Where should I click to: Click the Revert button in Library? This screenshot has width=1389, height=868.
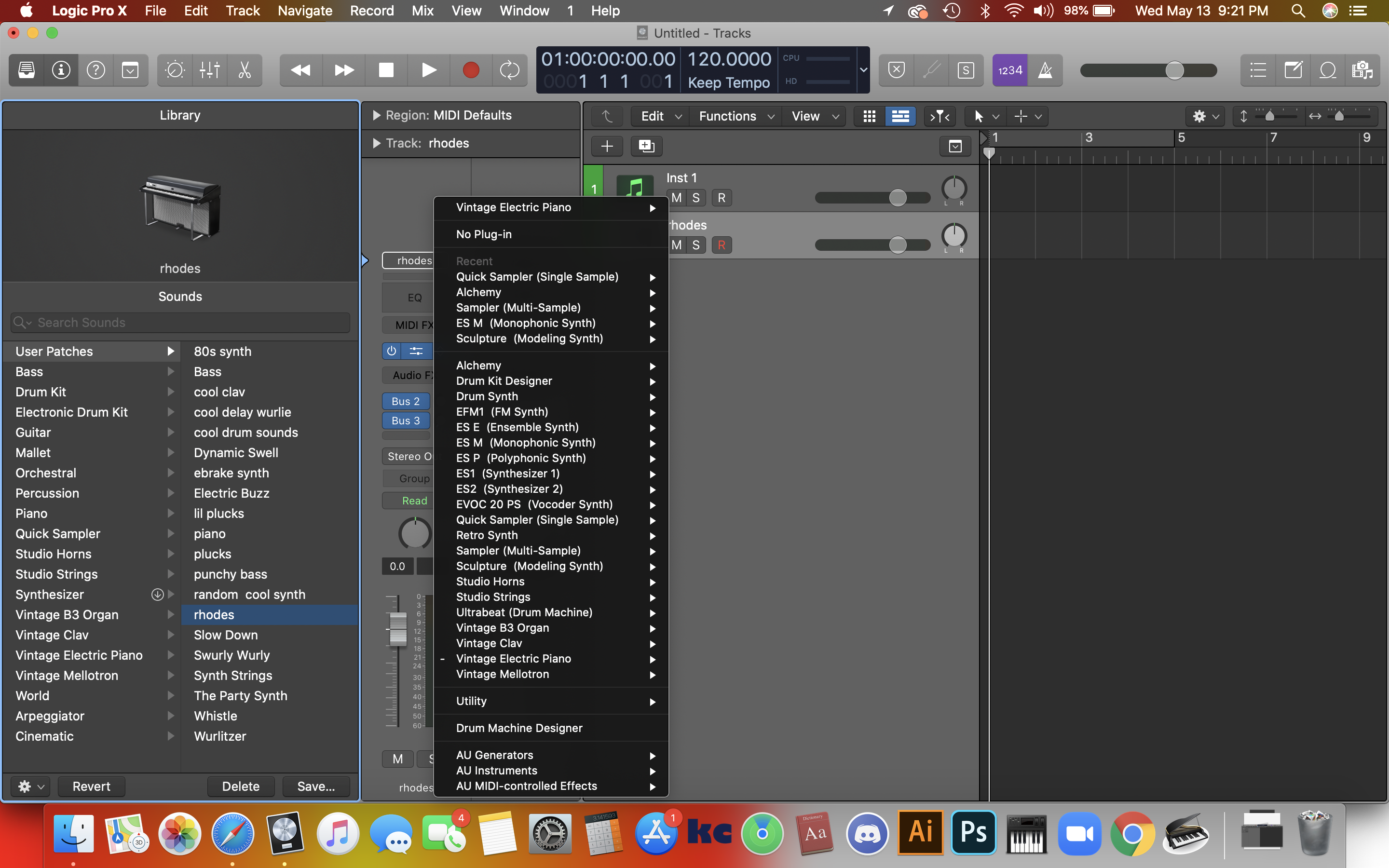tap(91, 786)
